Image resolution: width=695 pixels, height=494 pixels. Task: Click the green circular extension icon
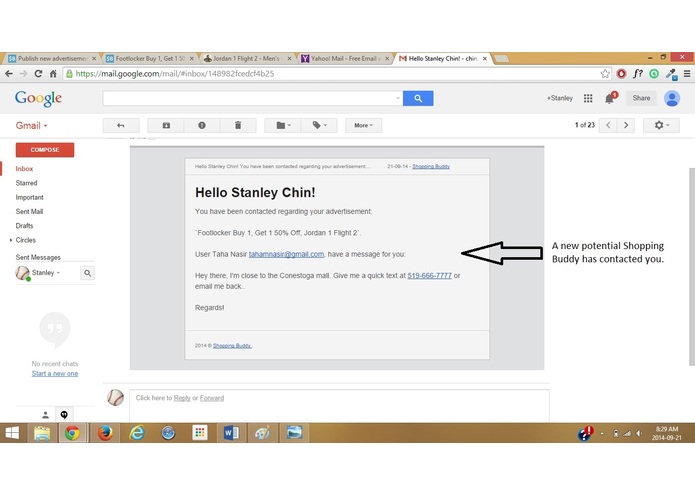pos(654,74)
